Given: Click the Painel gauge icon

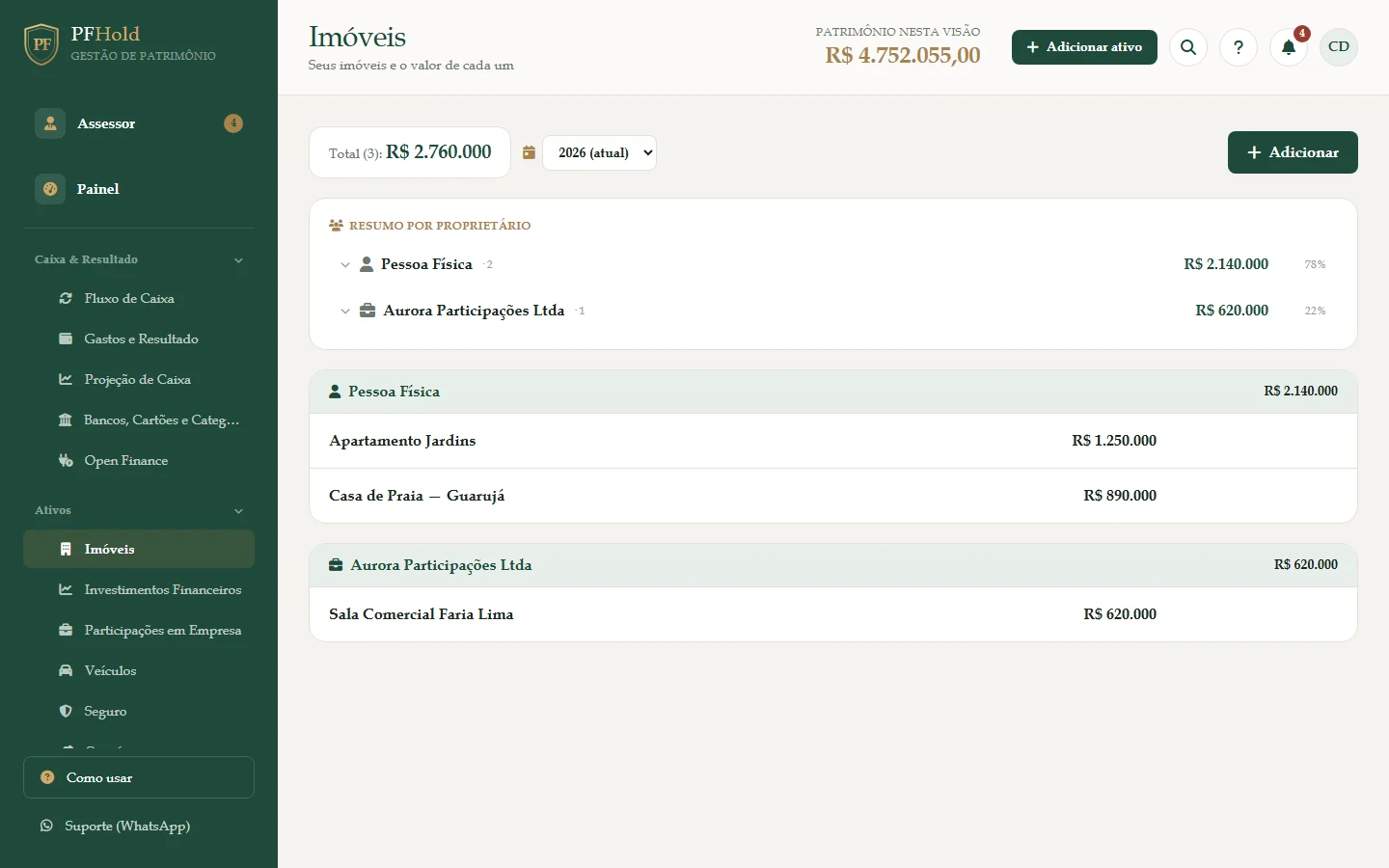Looking at the screenshot, I should point(50,189).
